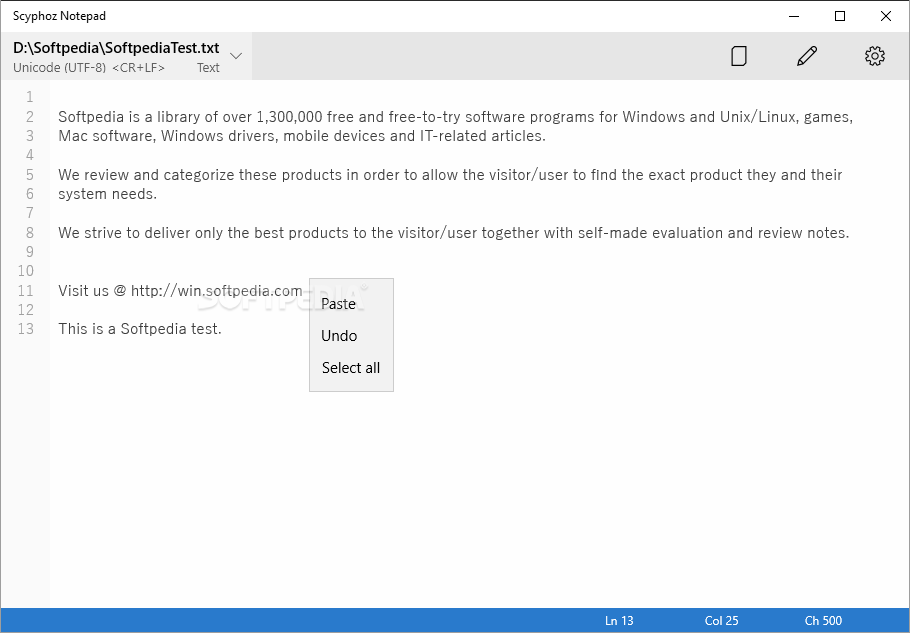Expand the file info dropdown chevron
The image size is (910, 633).
pyautogui.click(x=236, y=56)
